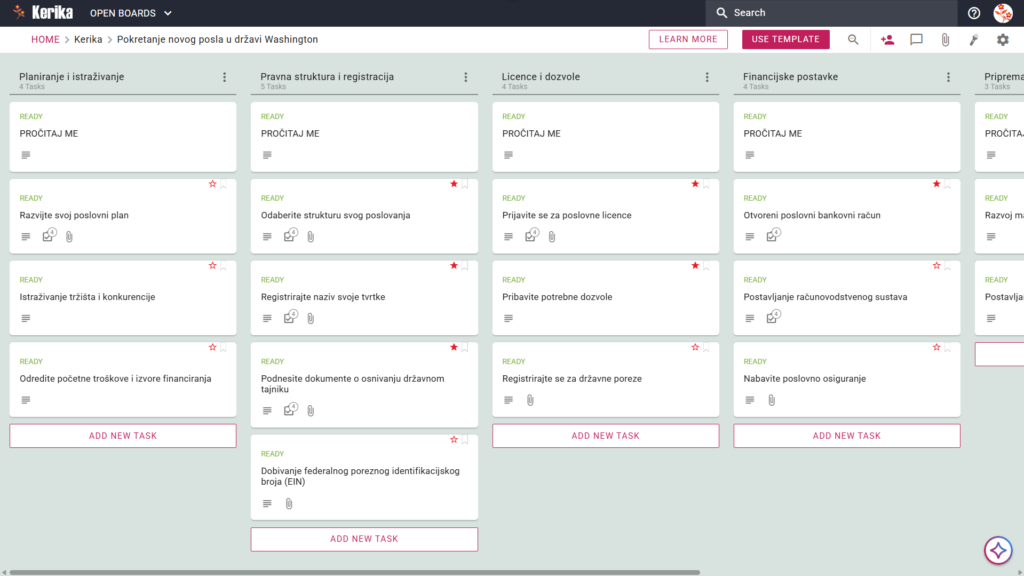This screenshot has height=576, width=1024.
Task: Open Financijske postavke column menu
Action: click(948, 77)
